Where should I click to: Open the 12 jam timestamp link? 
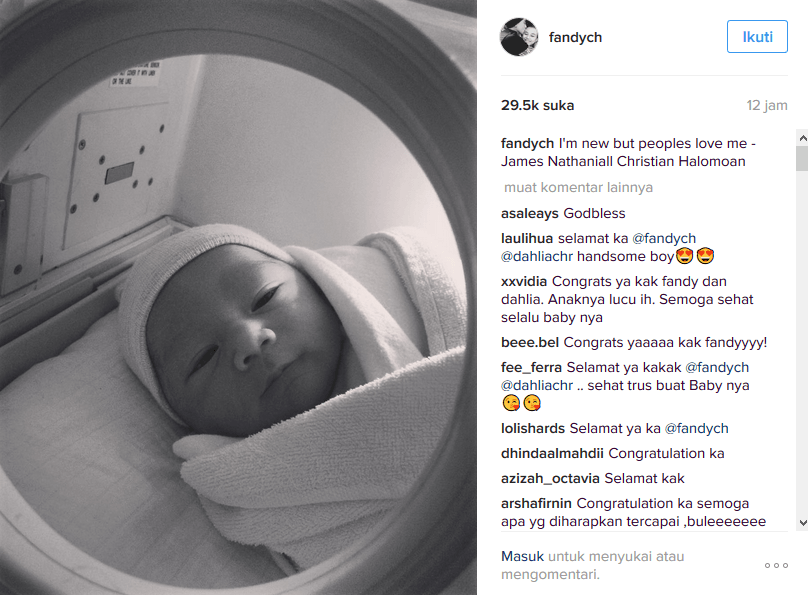[767, 106]
